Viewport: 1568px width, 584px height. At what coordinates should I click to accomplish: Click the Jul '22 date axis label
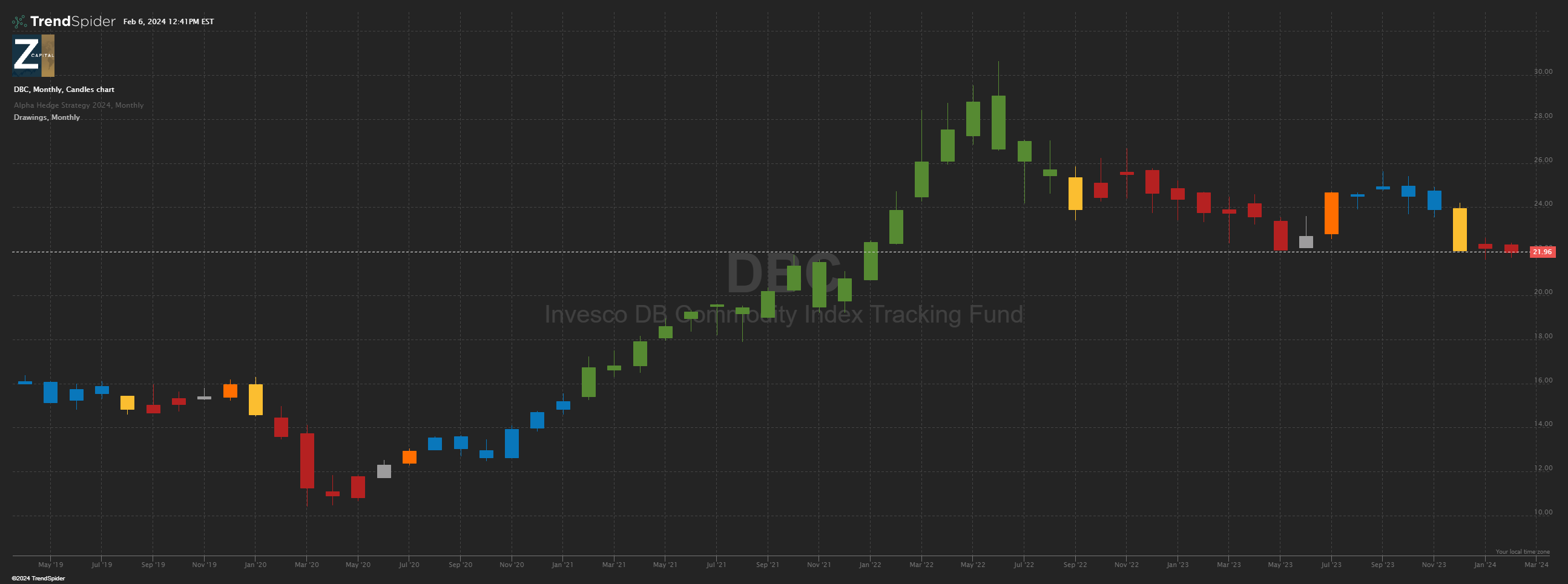tap(1024, 565)
